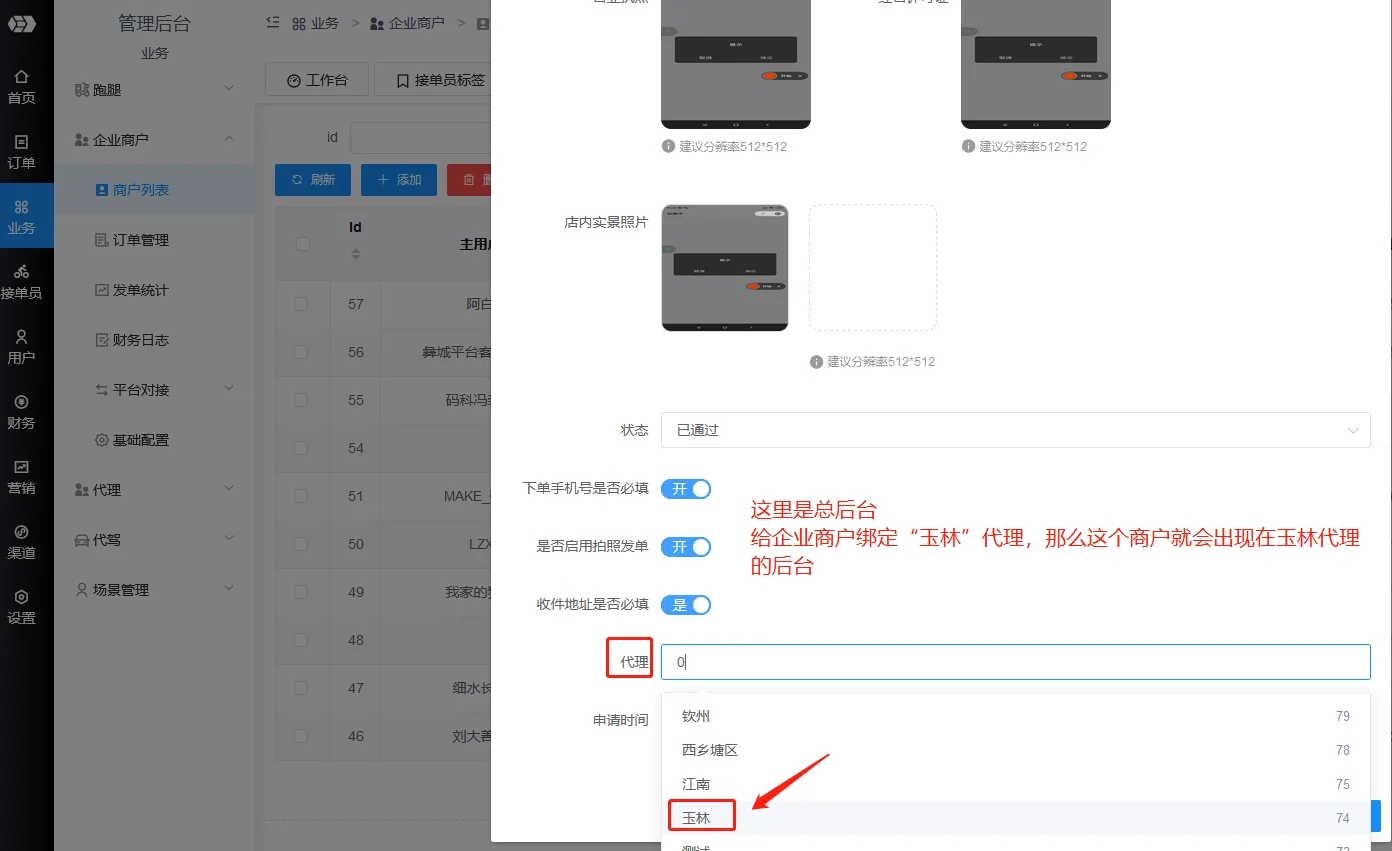Switch to the 工作台 tab

317,80
